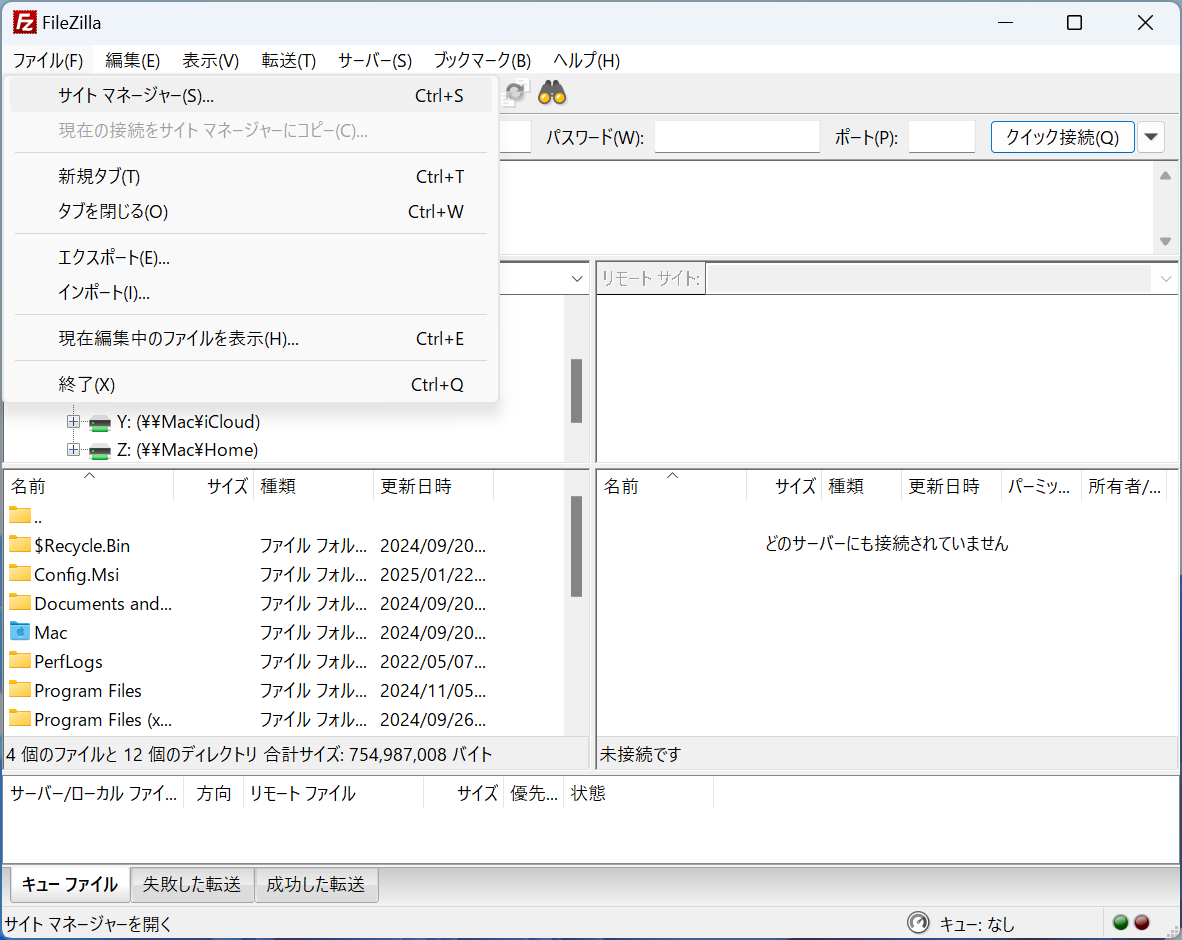Click the 2022/05/07 date of PerfLogs
This screenshot has height=940, width=1182.
[x=433, y=661]
